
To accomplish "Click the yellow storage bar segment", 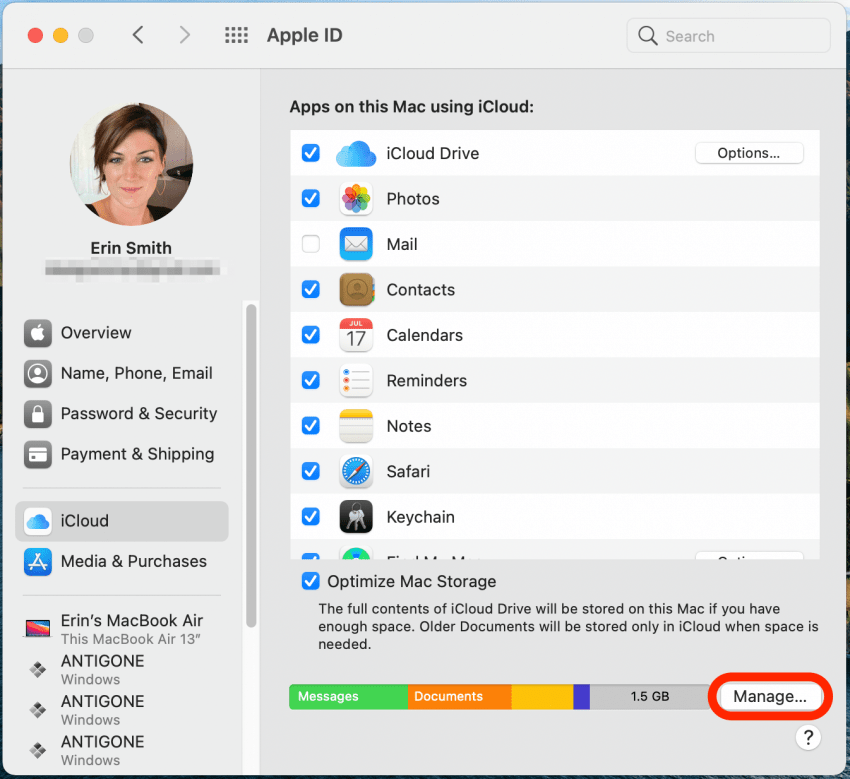I will click(x=542, y=697).
